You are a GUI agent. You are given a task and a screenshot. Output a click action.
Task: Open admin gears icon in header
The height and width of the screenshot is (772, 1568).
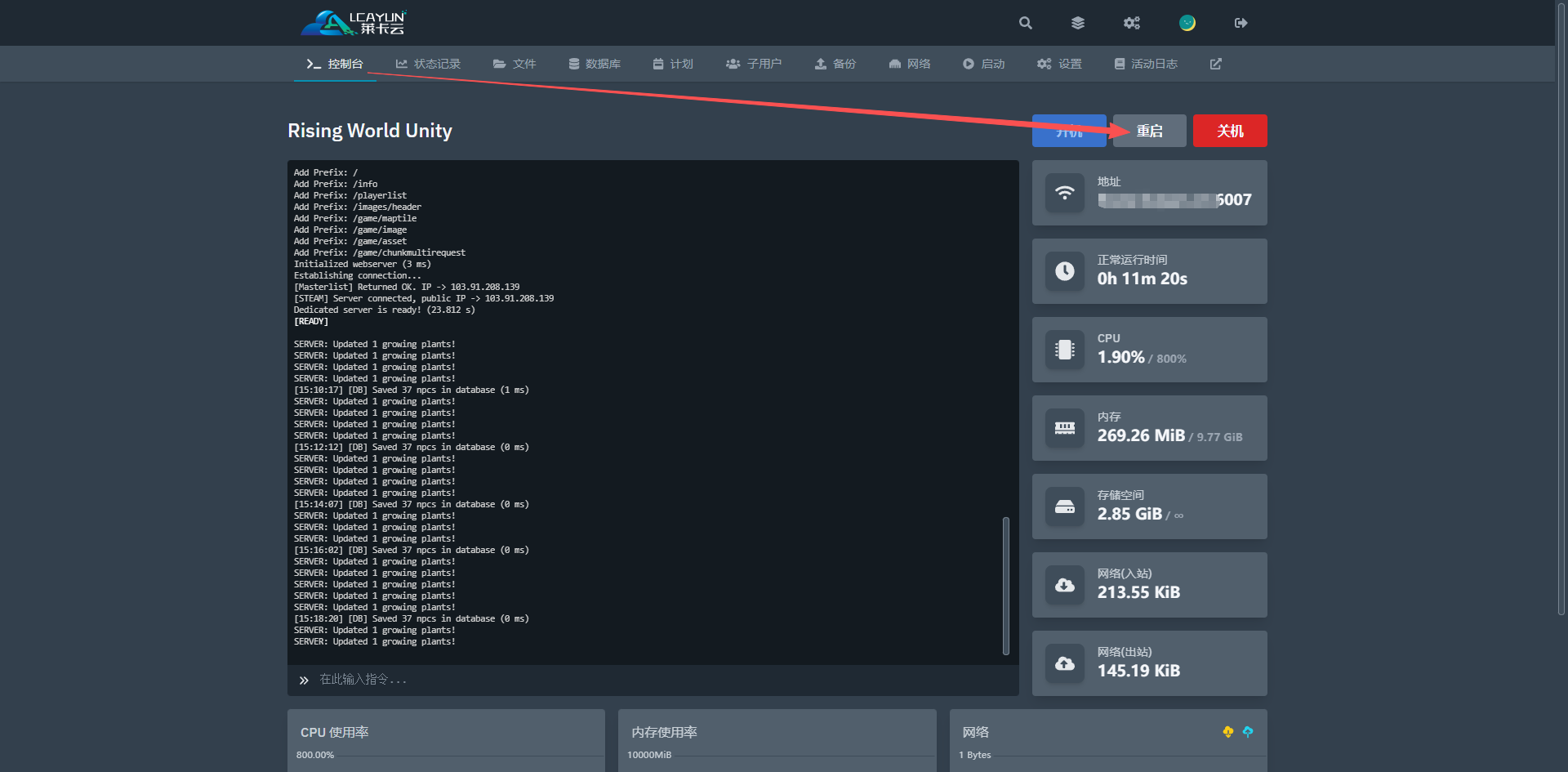[1132, 23]
